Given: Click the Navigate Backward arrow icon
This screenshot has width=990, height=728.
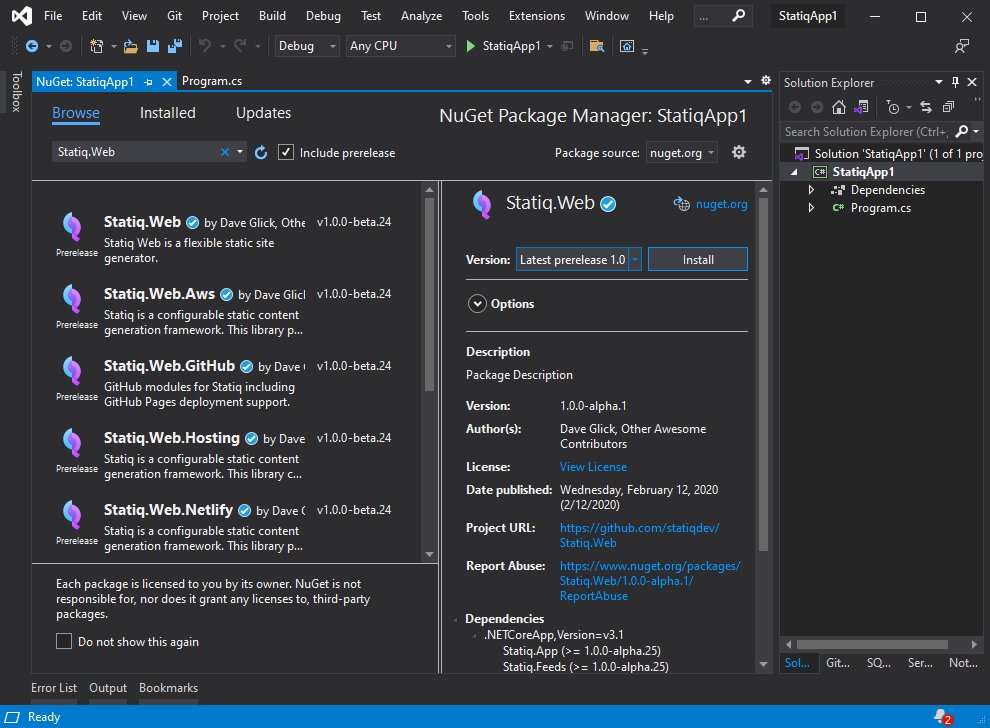Looking at the screenshot, I should point(32,46).
